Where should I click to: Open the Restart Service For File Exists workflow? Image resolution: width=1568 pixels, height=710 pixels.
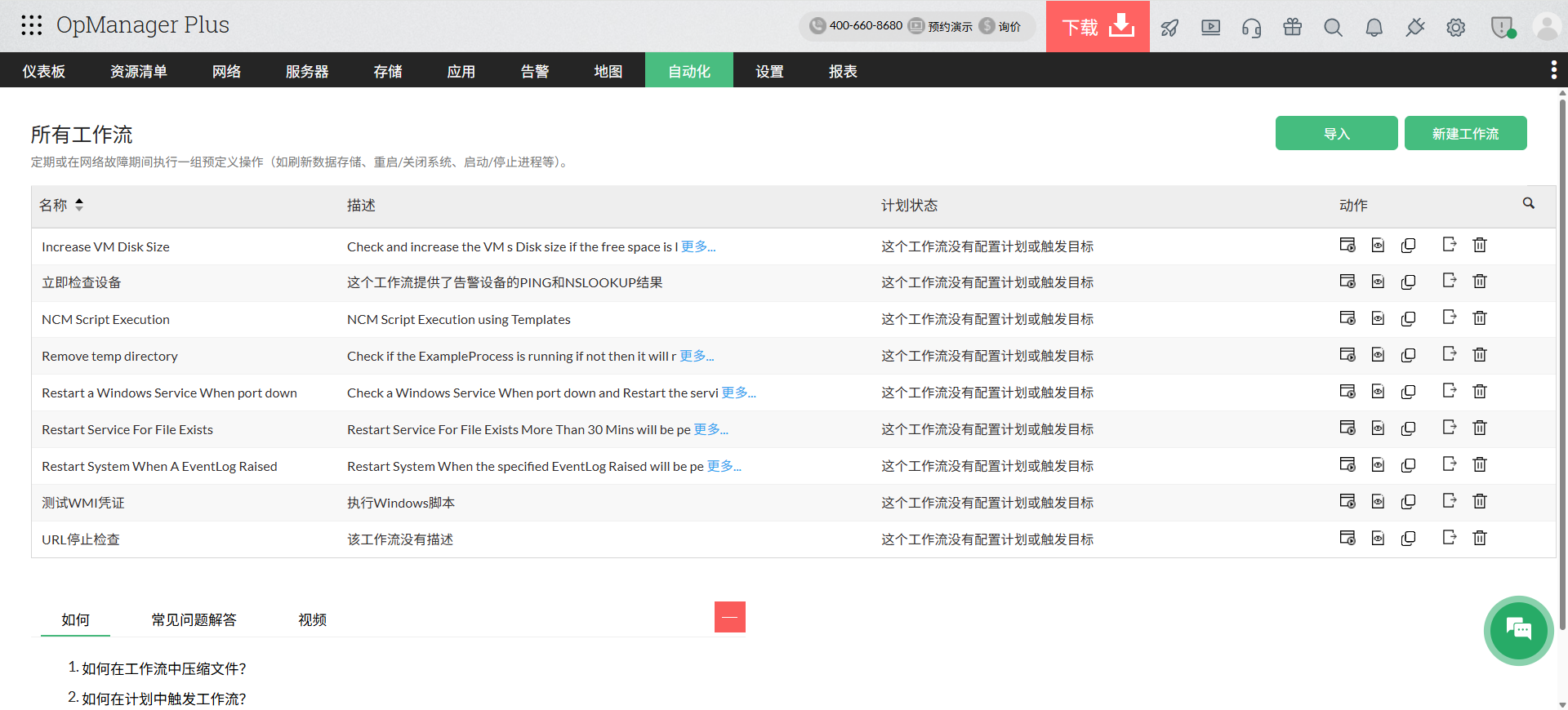point(127,429)
